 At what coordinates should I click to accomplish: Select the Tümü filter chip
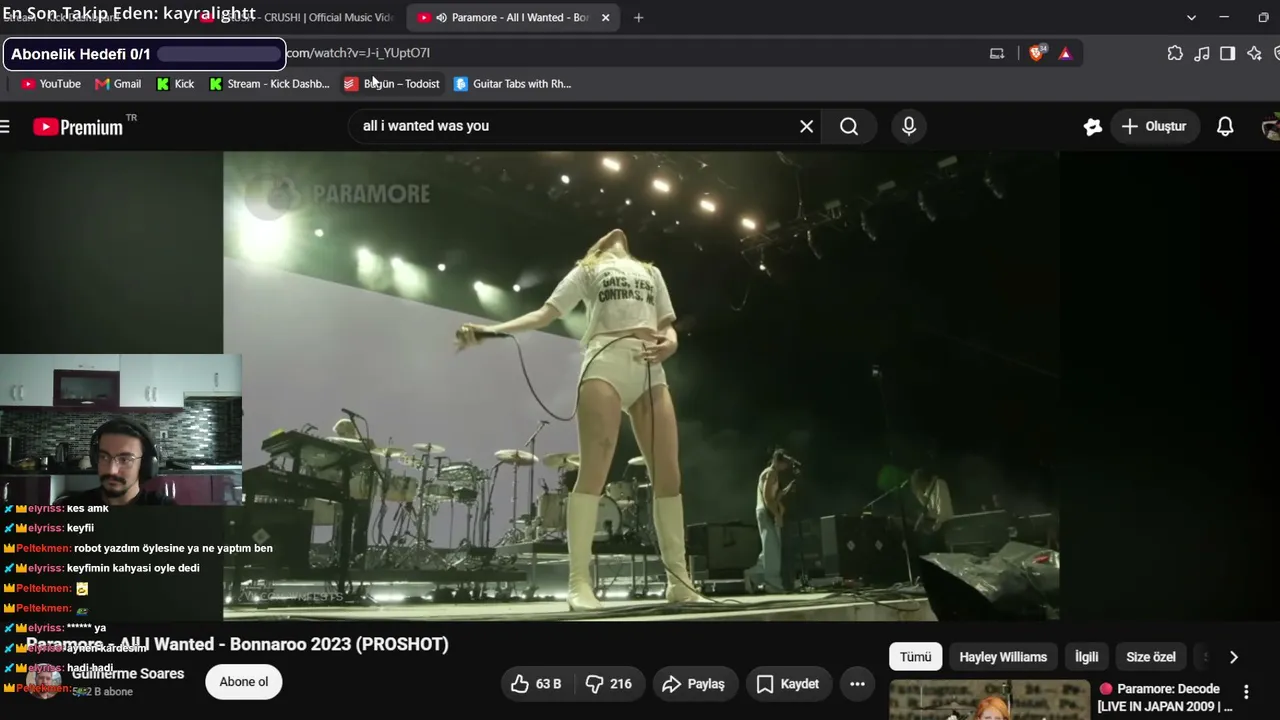pyautogui.click(x=915, y=657)
